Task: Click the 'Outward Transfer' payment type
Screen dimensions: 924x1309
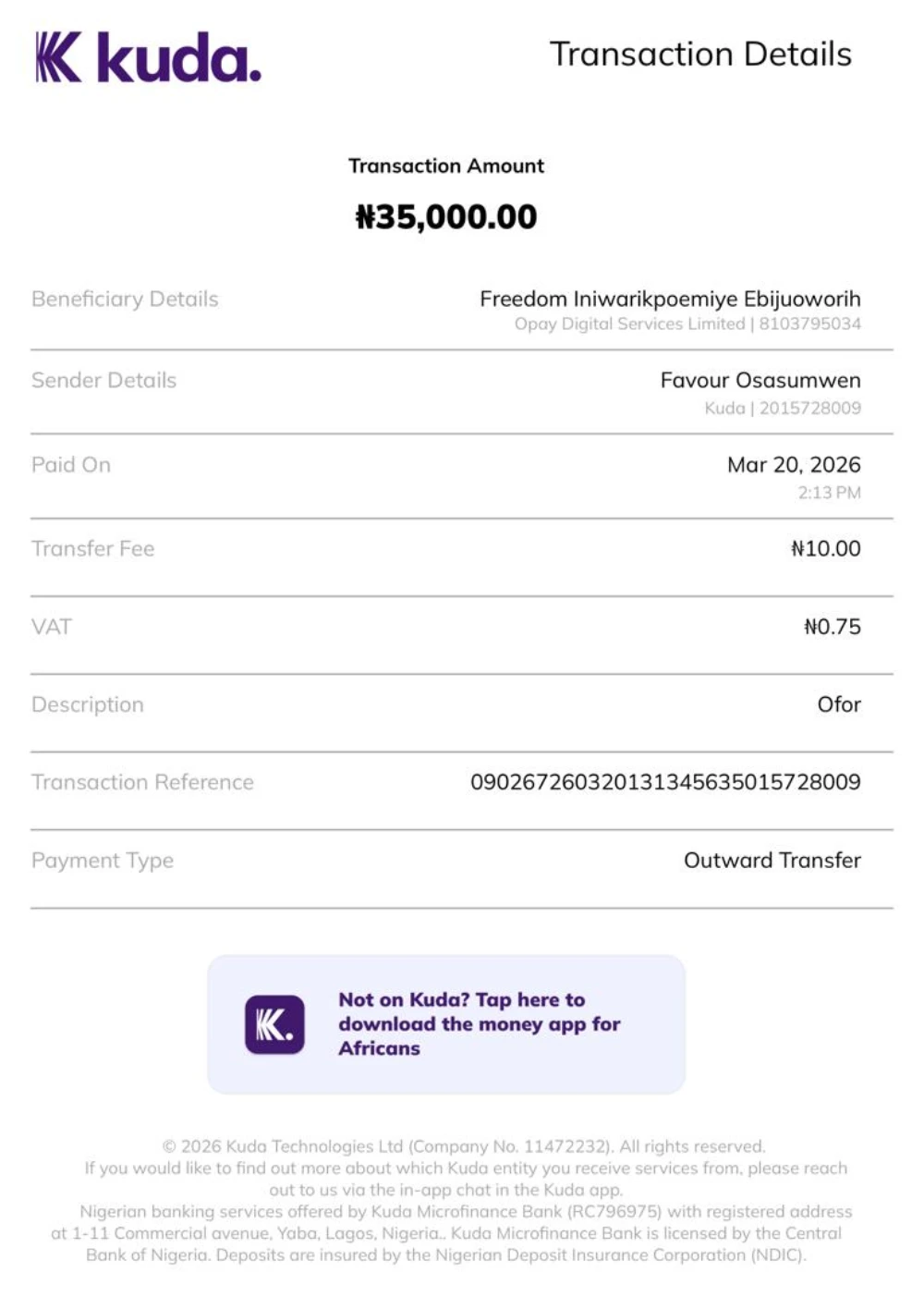Action: pyautogui.click(x=772, y=861)
